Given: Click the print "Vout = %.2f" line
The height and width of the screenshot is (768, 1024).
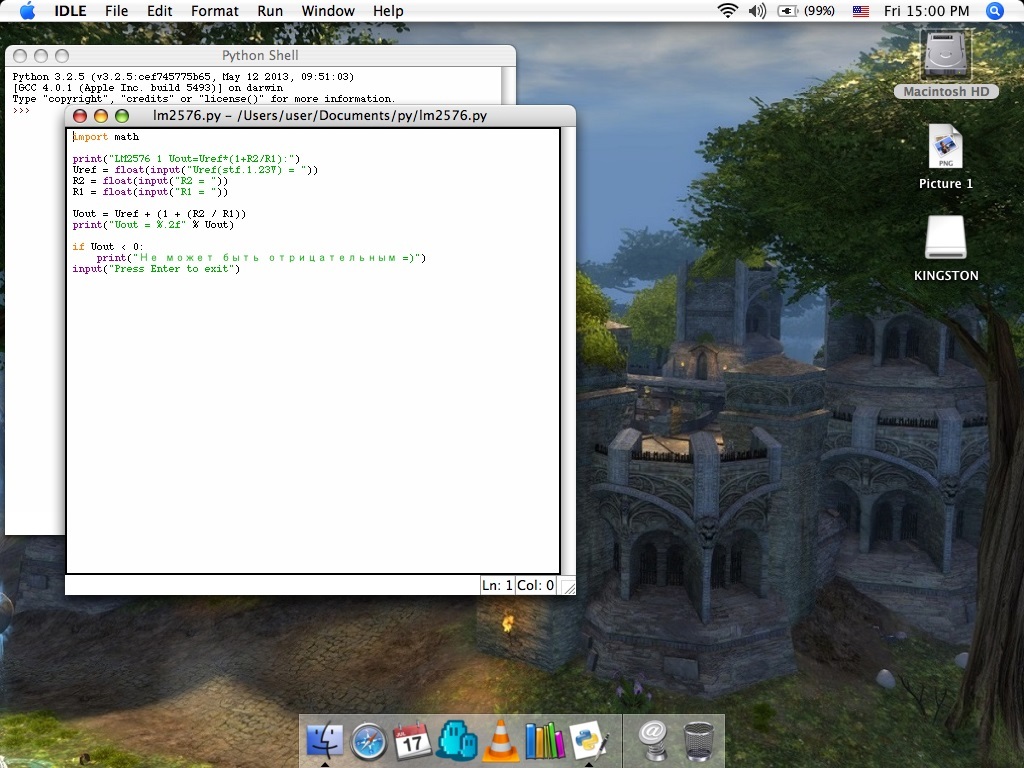Looking at the screenshot, I should [153, 224].
